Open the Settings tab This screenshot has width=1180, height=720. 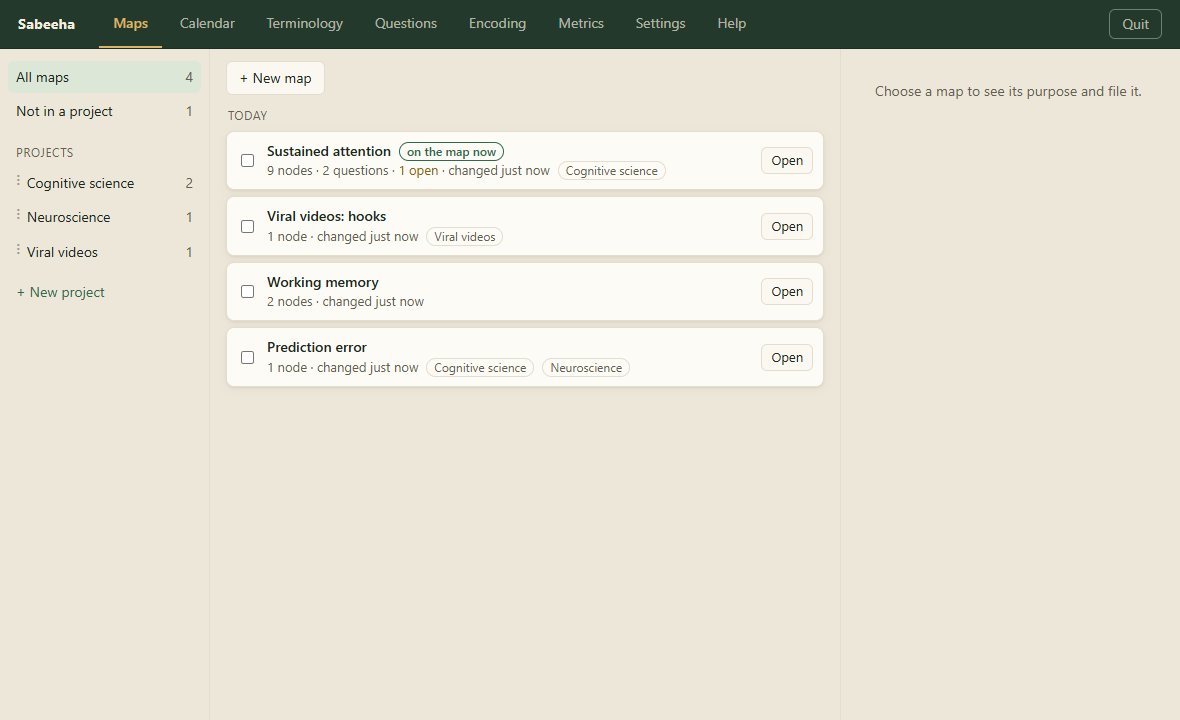660,23
